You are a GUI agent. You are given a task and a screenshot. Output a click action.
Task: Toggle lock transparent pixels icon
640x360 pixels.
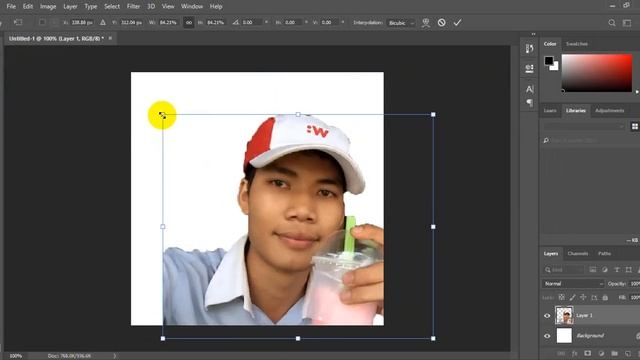(562, 298)
